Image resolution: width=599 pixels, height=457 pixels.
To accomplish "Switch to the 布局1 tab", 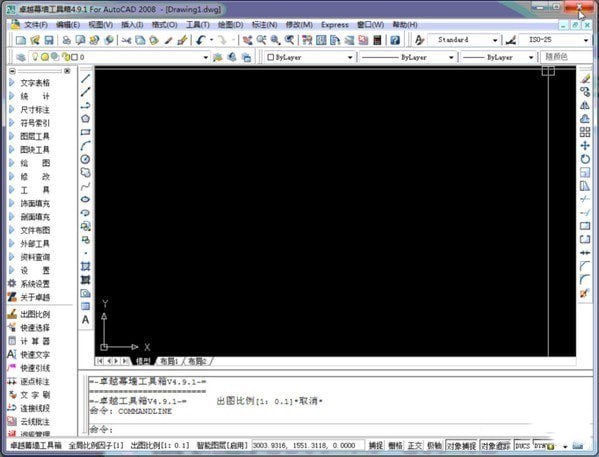I will click(169, 361).
